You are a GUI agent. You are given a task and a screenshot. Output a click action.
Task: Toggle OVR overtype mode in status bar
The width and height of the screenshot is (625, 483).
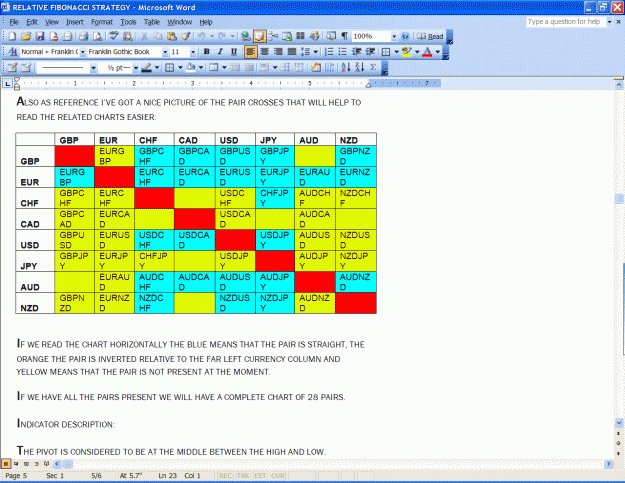coord(278,475)
